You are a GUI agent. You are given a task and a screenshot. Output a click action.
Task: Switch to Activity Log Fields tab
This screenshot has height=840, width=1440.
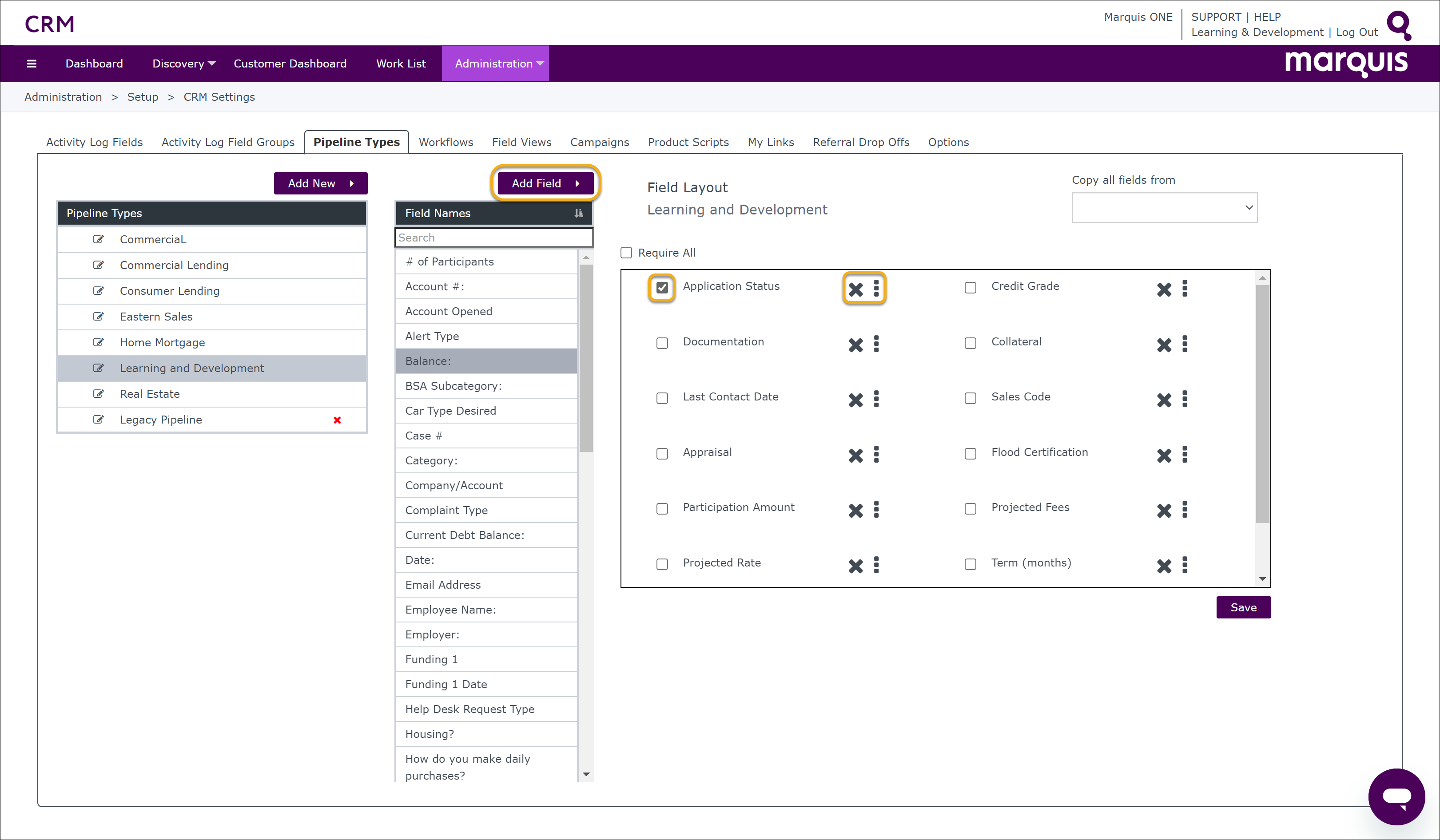(94, 142)
